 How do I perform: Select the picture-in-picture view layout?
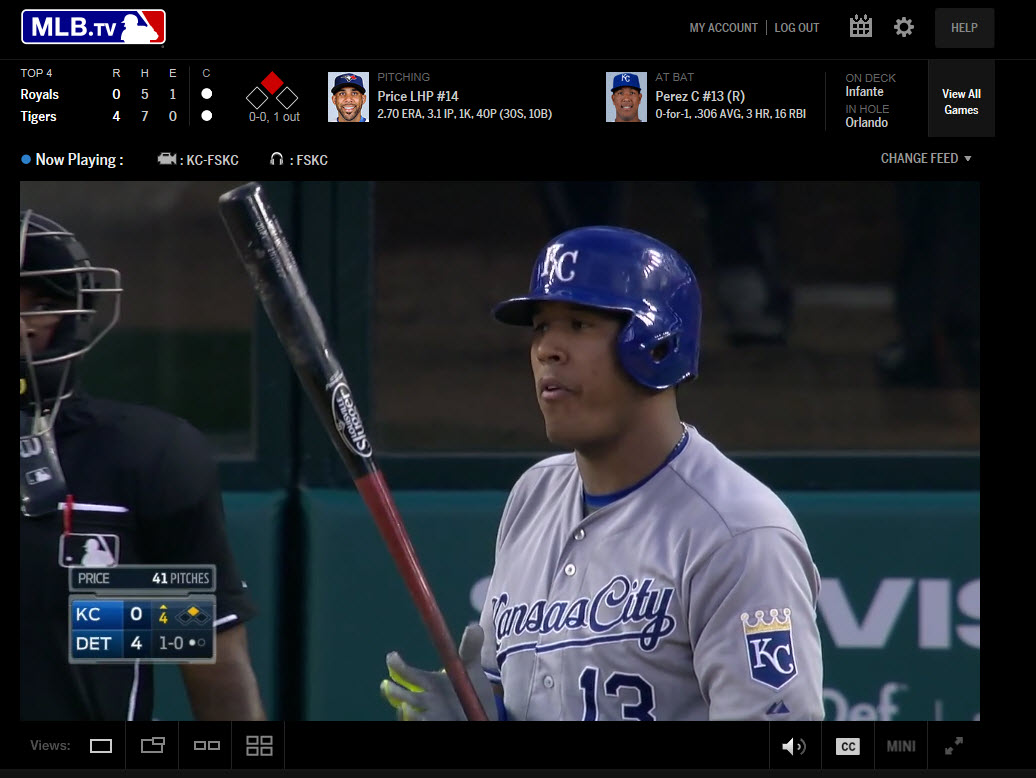(153, 746)
